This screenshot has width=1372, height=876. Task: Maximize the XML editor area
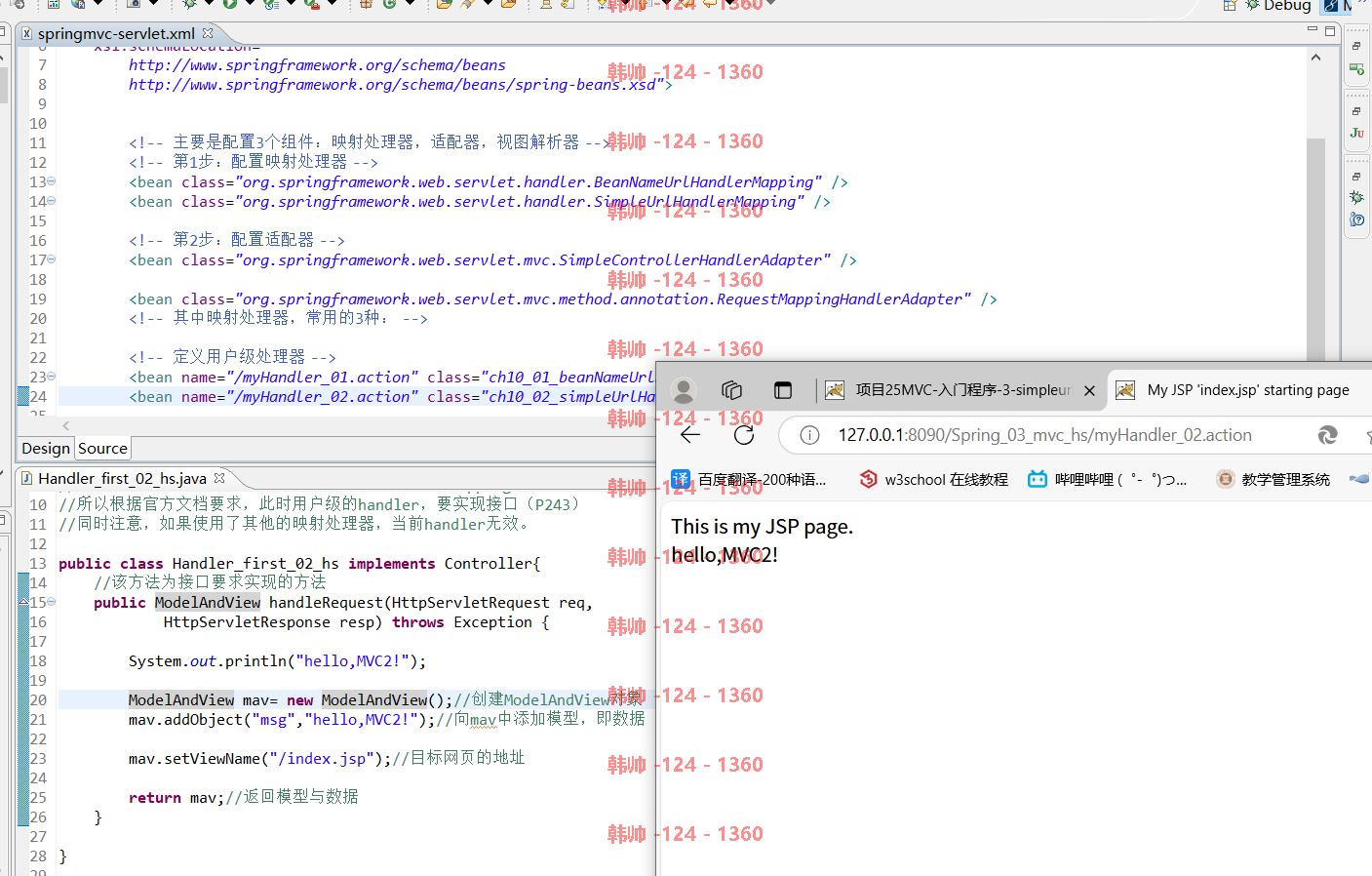tap(1330, 31)
